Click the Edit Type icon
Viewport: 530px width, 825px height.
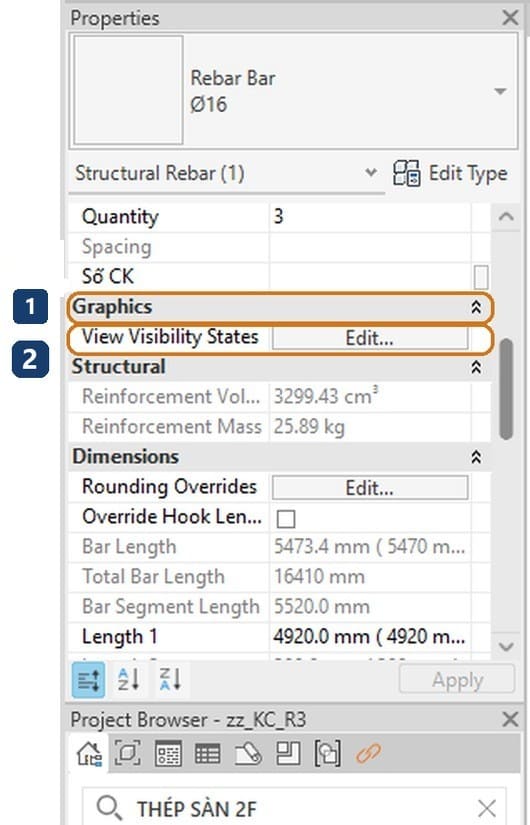pyautogui.click(x=406, y=173)
